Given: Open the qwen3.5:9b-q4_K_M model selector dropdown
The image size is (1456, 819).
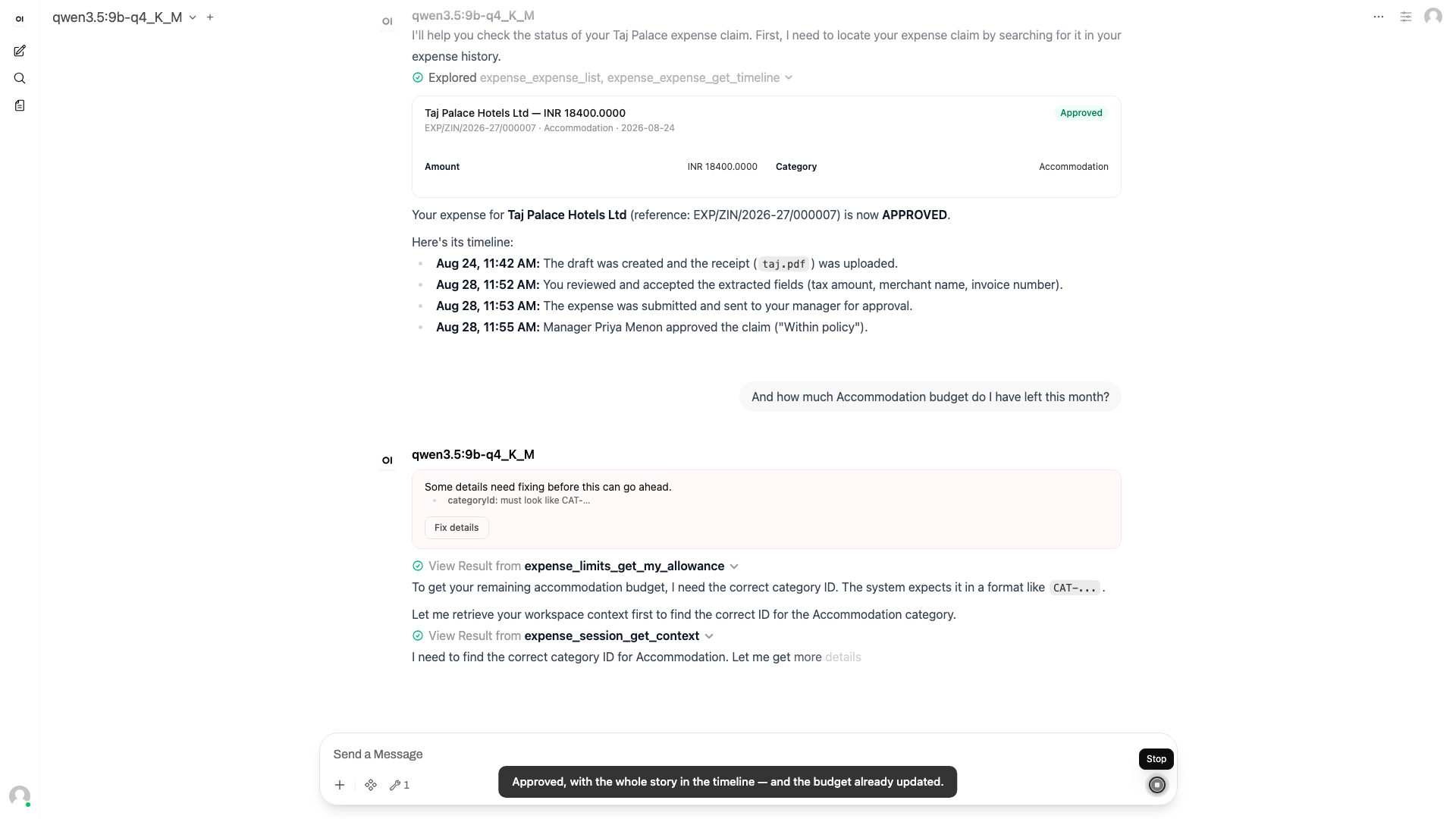Looking at the screenshot, I should coord(124,17).
